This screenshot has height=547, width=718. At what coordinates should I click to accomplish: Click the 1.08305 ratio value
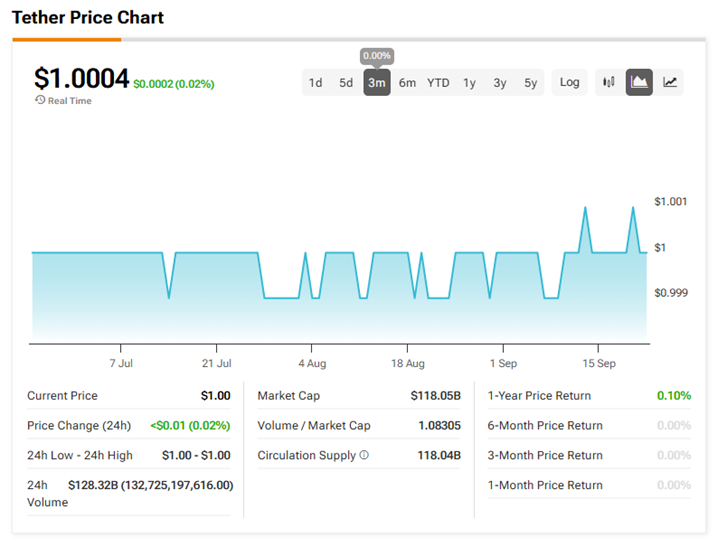440,425
